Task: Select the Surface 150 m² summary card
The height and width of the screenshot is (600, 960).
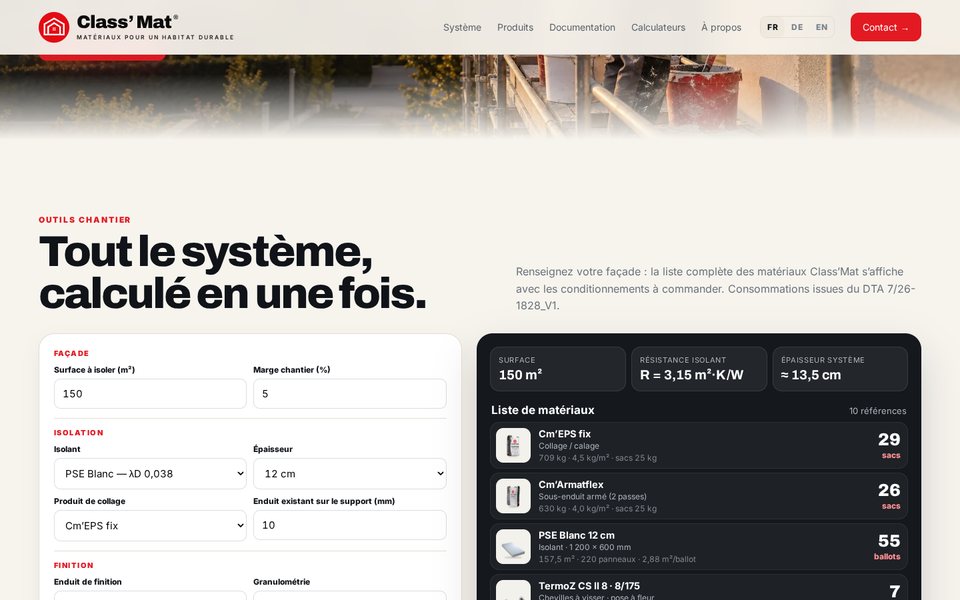Action: click(558, 369)
